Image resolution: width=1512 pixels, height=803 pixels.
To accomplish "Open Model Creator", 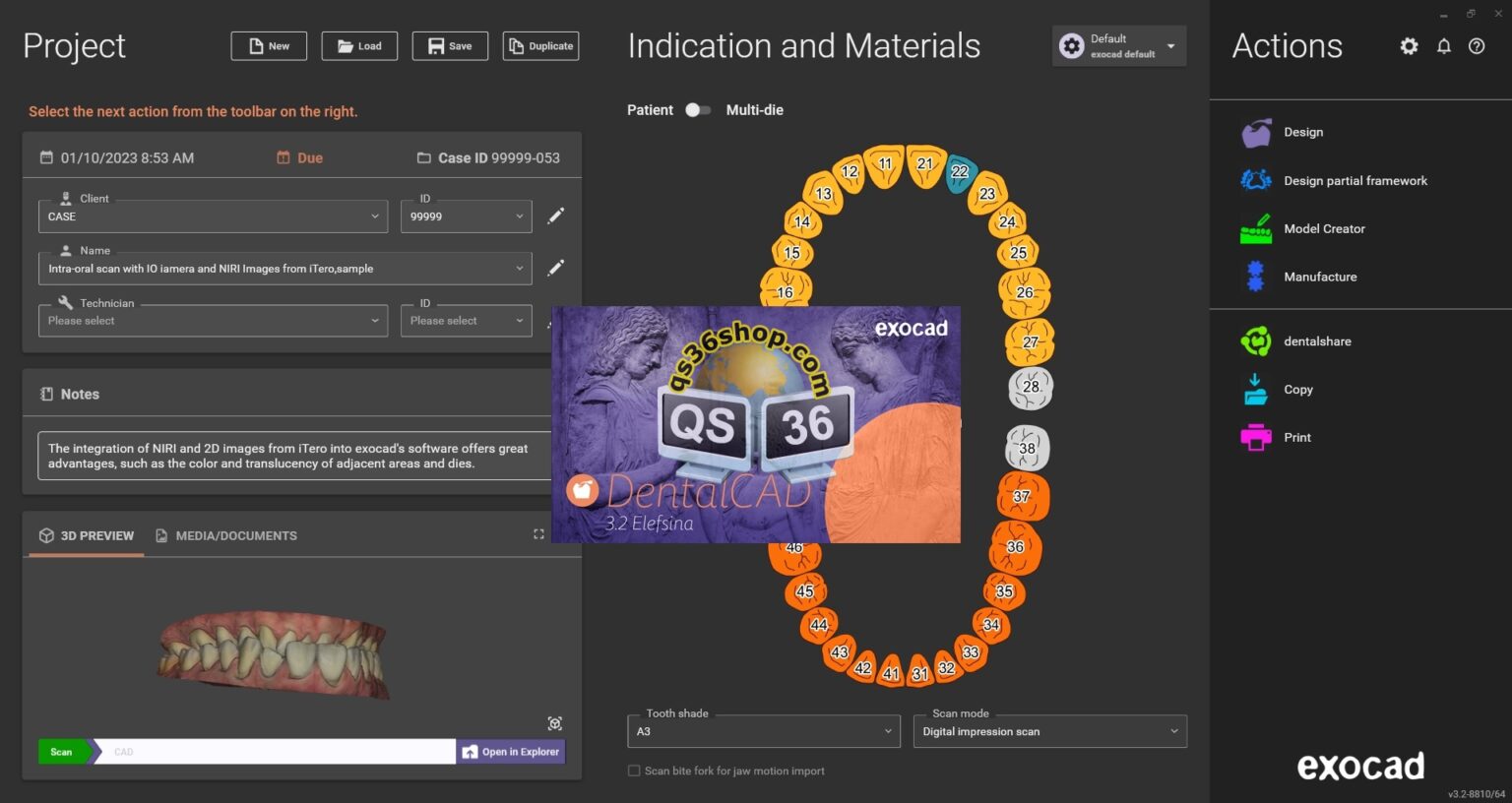I will 1324,228.
